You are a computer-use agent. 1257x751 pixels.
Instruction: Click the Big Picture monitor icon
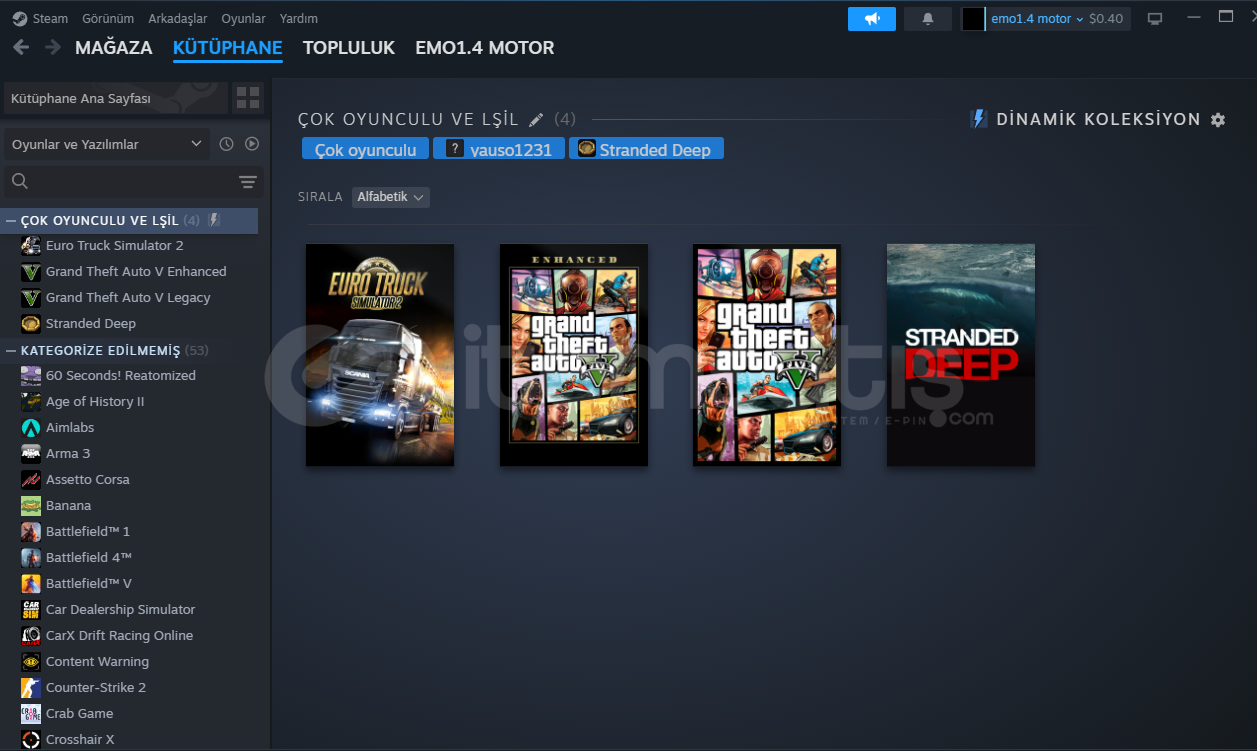coord(1155,19)
